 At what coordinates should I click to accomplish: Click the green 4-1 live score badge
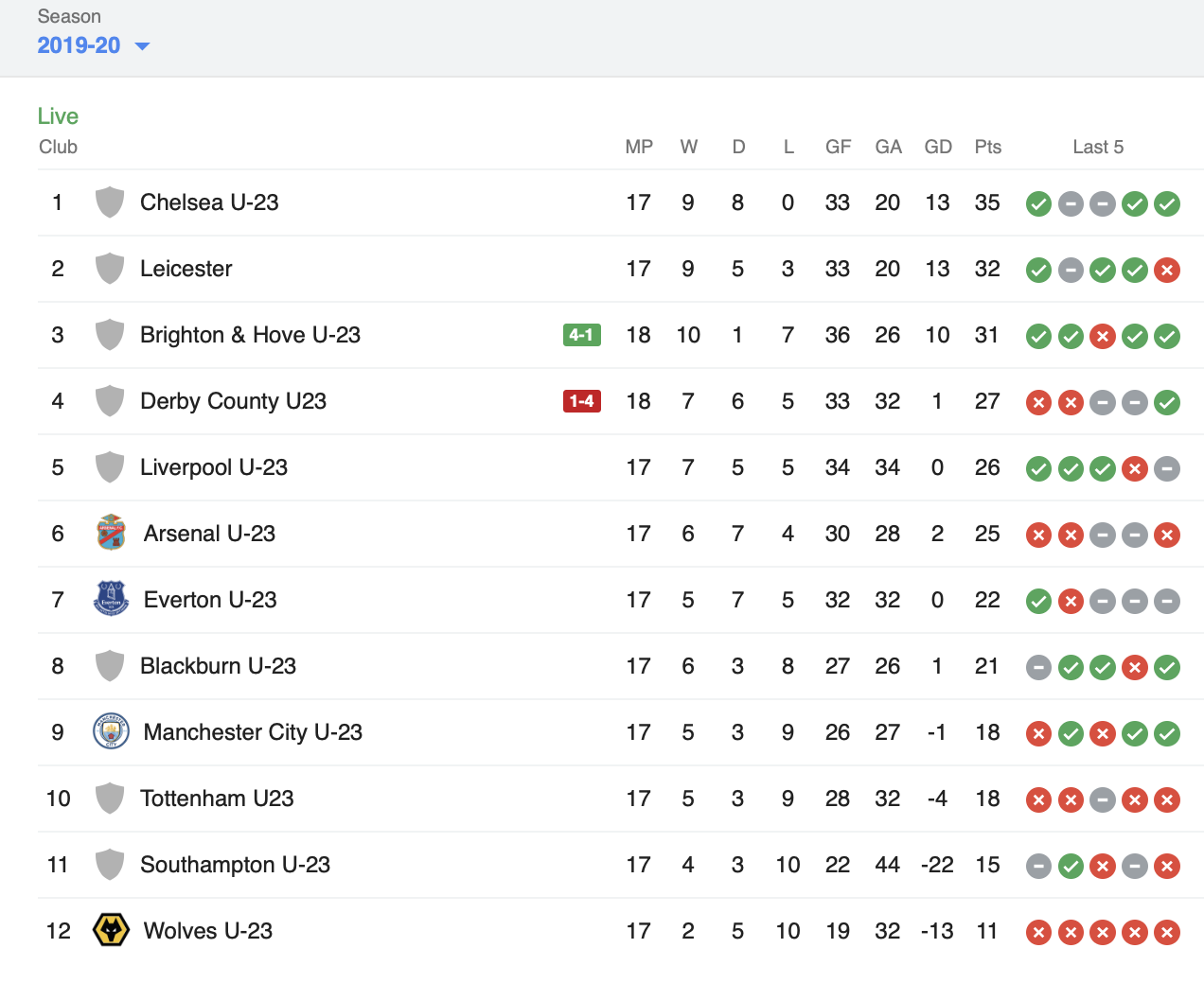582,335
